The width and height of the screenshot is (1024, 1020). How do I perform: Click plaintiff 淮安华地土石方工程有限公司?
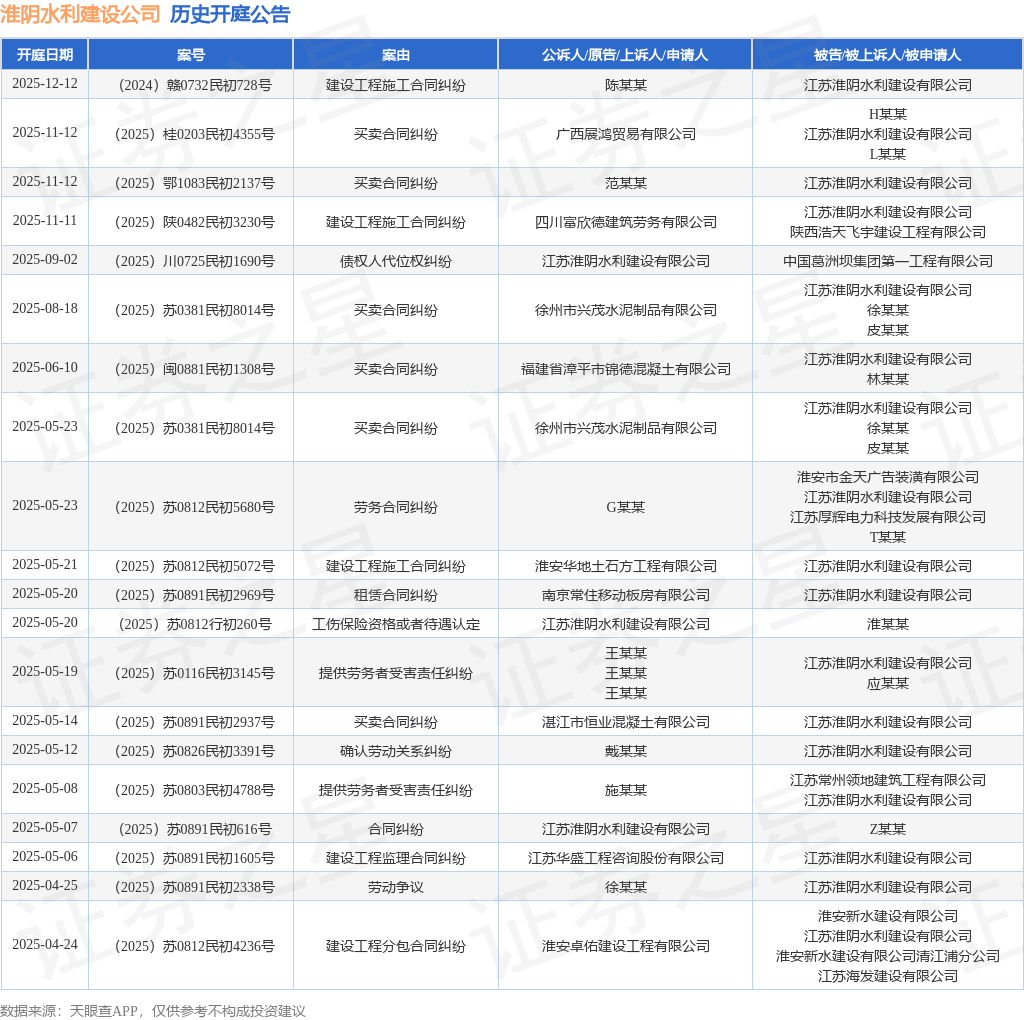[626, 566]
